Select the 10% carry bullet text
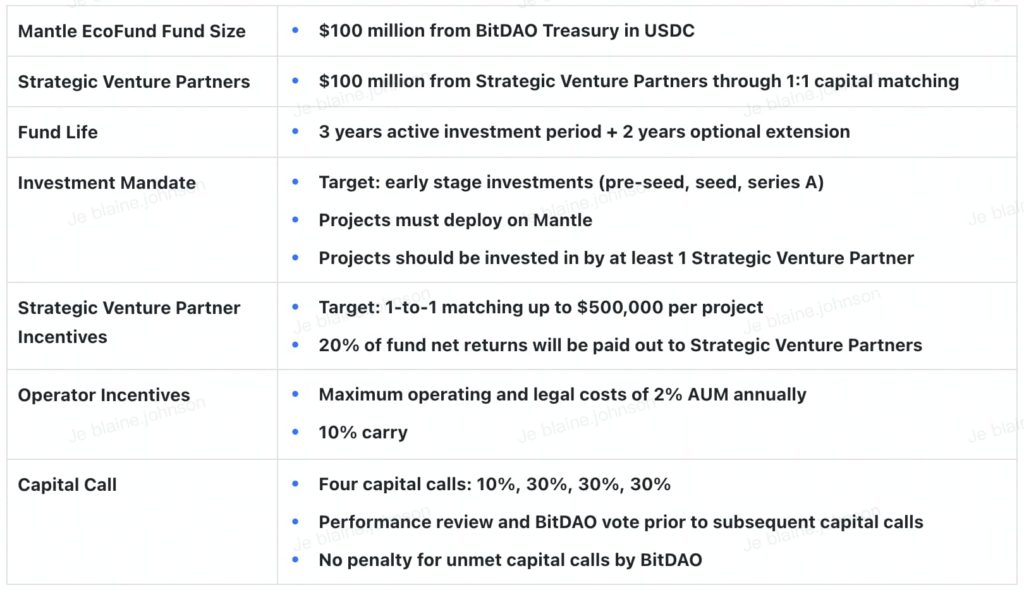The width and height of the screenshot is (1024, 590). (363, 433)
